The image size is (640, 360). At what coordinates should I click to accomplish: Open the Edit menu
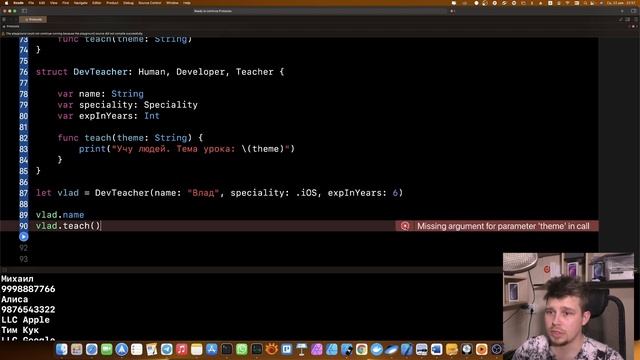coord(42,3)
